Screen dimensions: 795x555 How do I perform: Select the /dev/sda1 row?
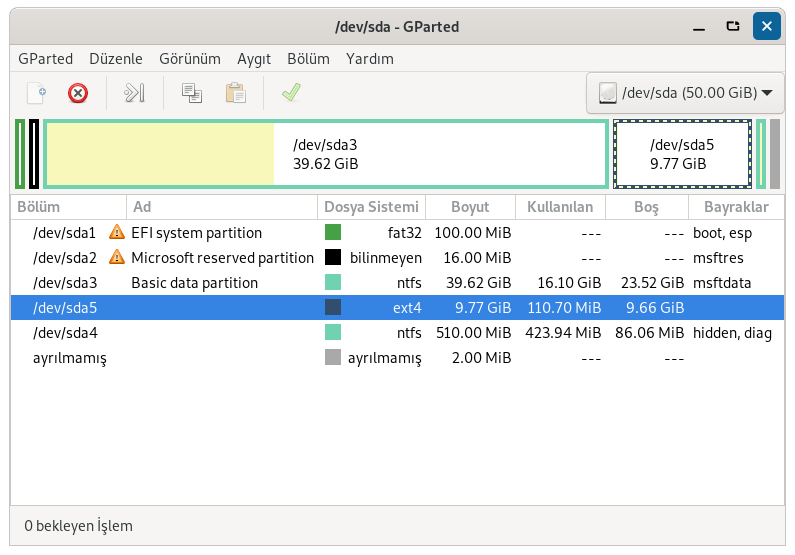tap(398, 232)
